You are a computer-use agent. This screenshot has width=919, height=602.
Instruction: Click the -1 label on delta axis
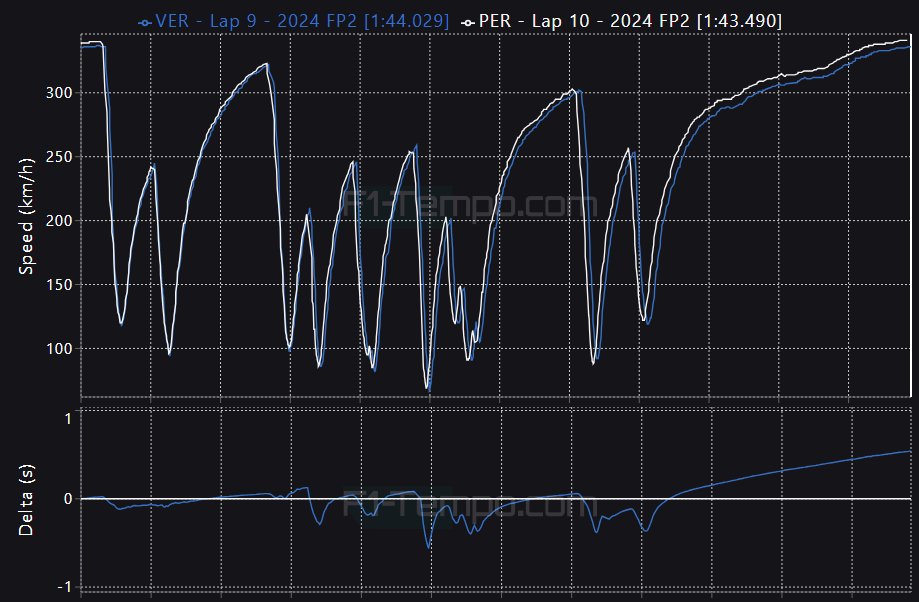point(64,586)
